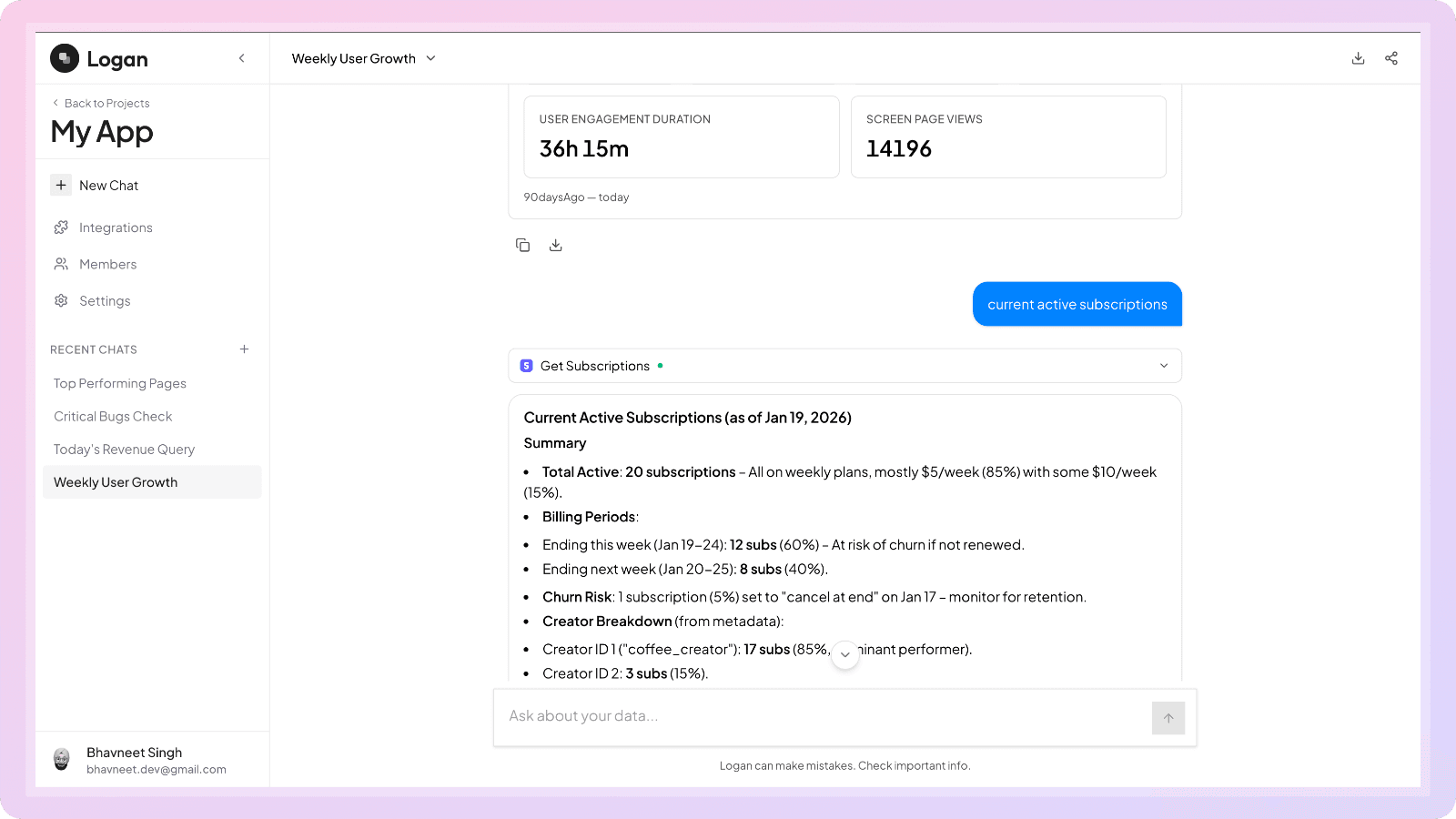Go Back to Projects

click(106, 104)
